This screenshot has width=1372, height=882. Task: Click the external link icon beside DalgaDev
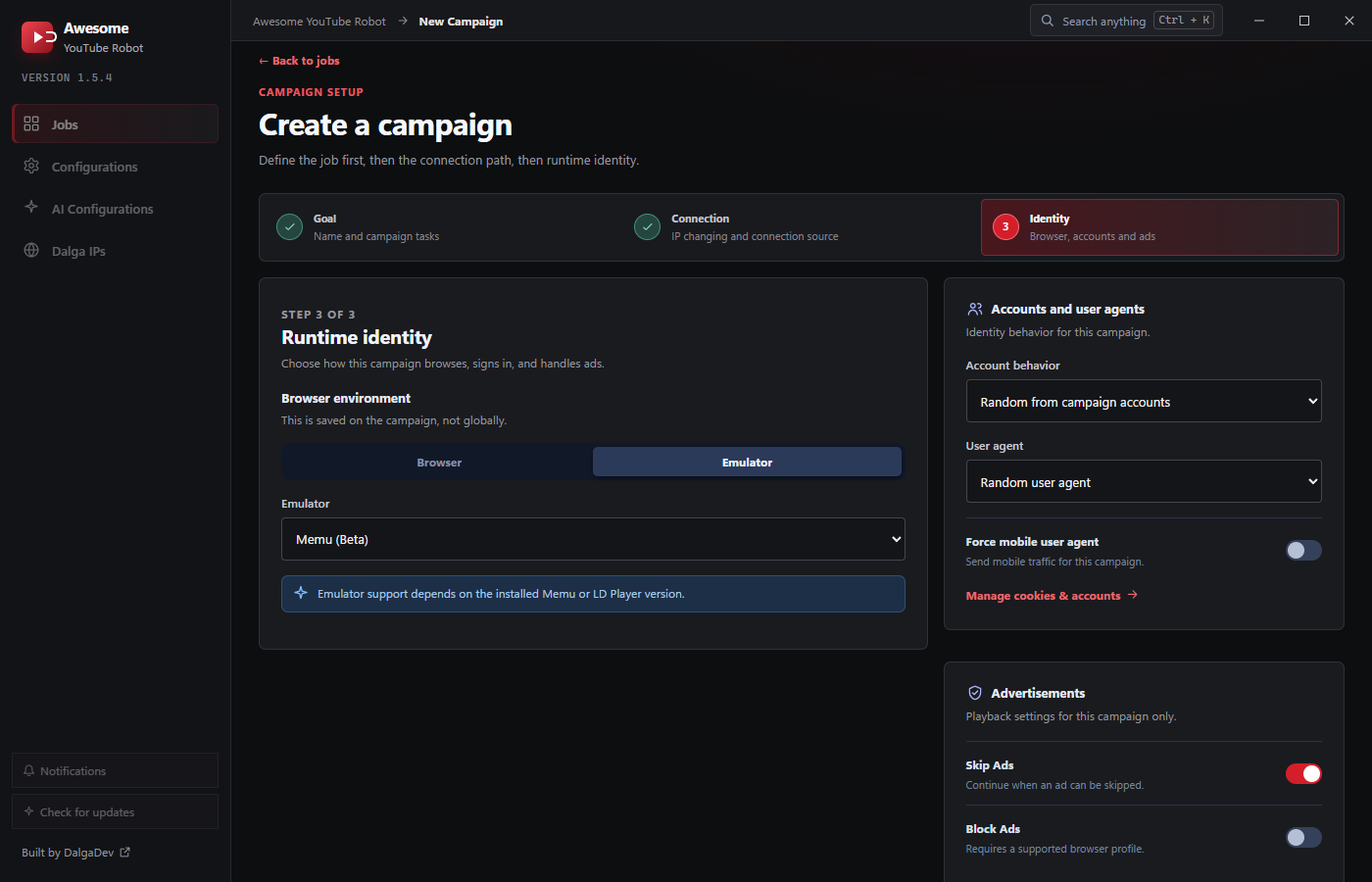[124, 853]
